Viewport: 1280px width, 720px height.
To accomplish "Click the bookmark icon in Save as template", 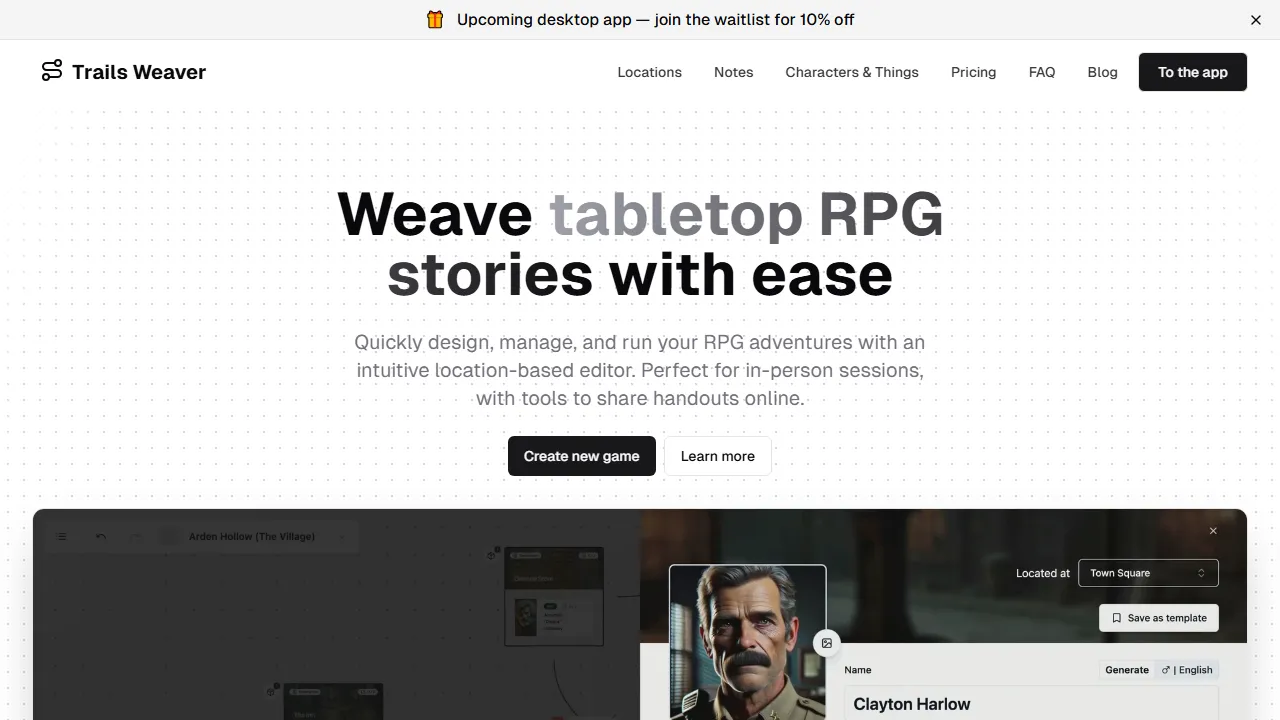I will [1117, 618].
